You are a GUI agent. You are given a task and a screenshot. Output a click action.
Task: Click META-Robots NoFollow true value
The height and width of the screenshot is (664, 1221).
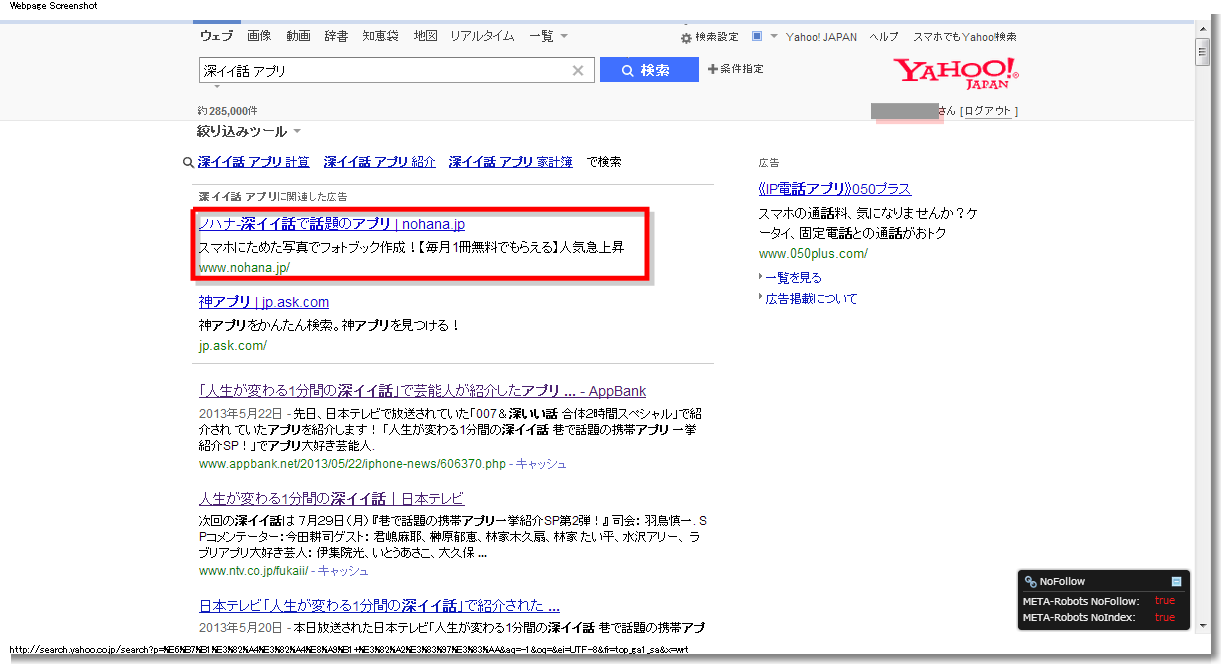[1164, 601]
